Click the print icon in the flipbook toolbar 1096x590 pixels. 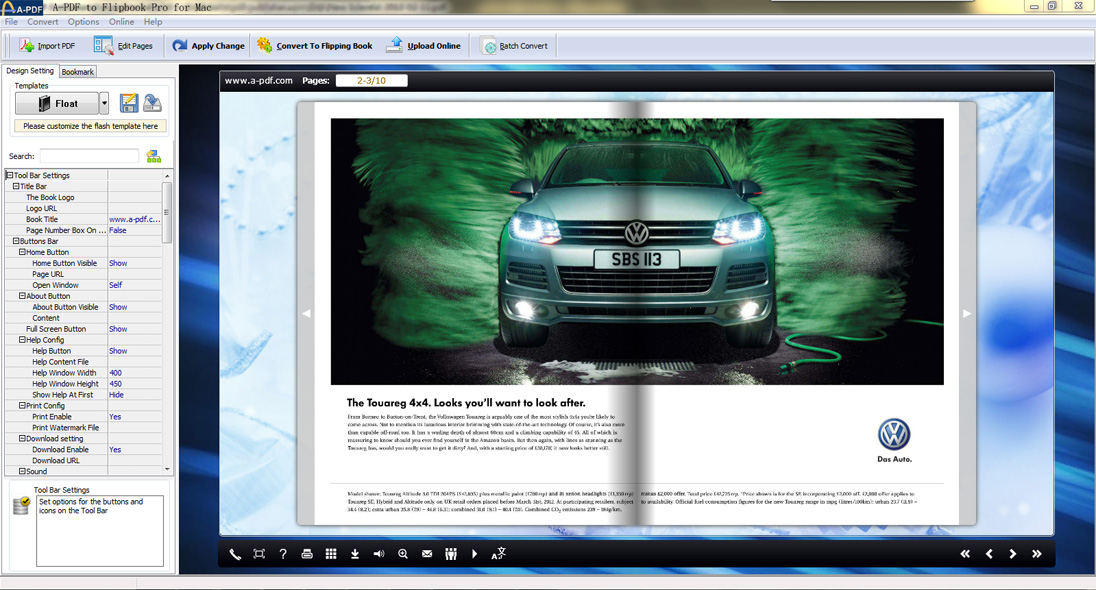[x=307, y=554]
